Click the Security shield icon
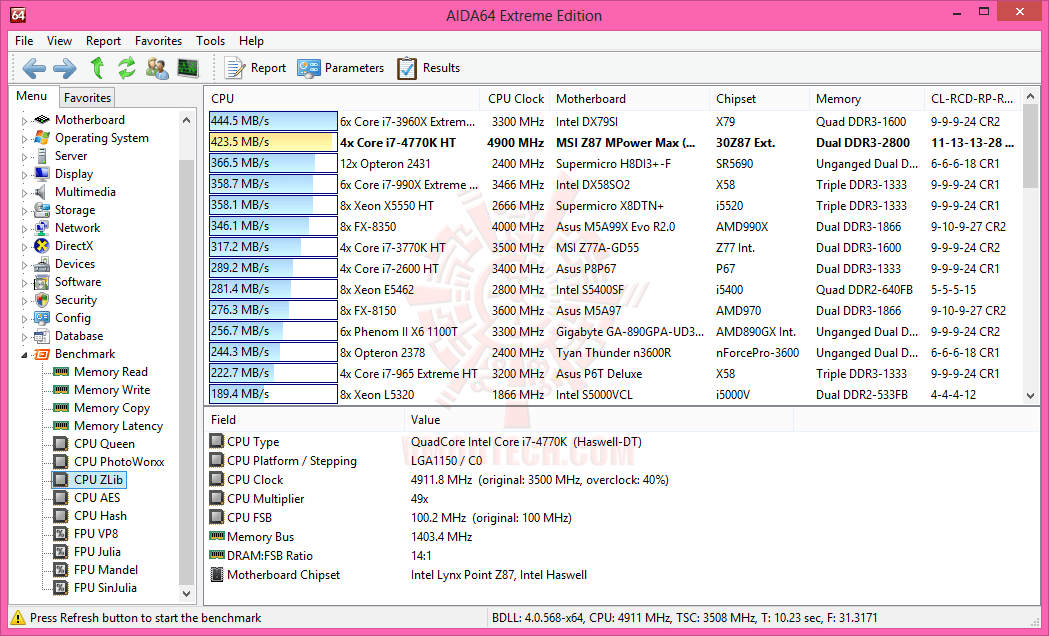Image resolution: width=1049 pixels, height=636 pixels. [41, 300]
